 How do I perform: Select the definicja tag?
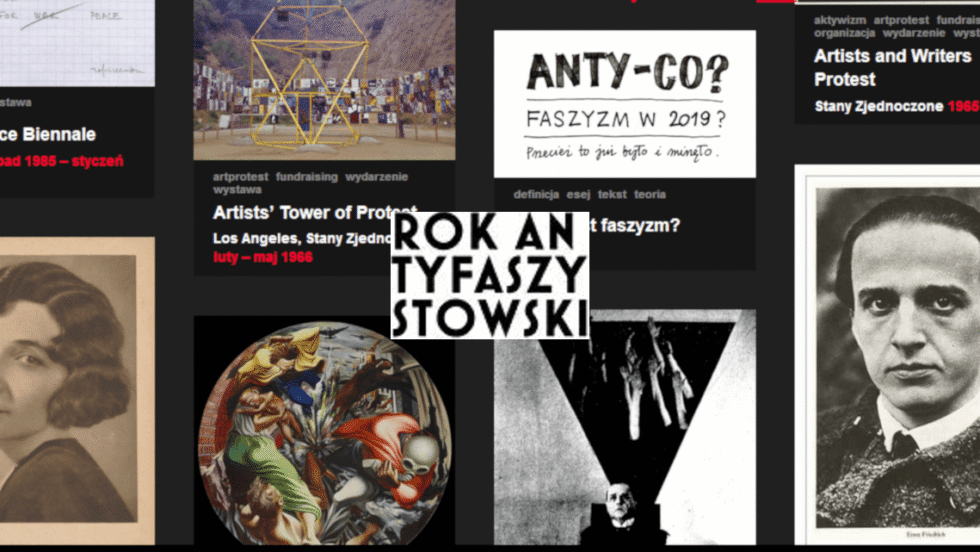(536, 194)
